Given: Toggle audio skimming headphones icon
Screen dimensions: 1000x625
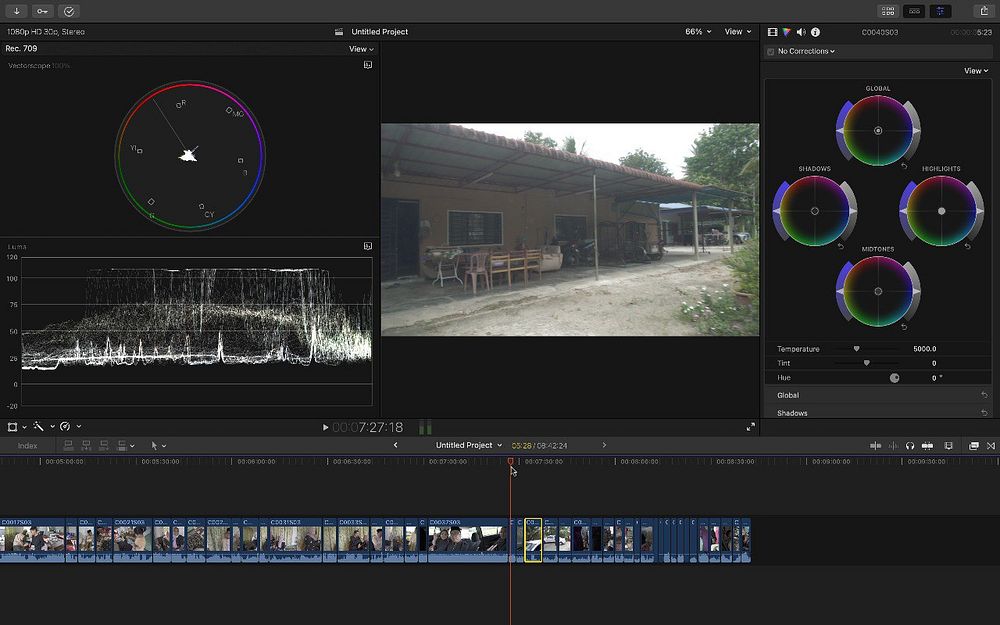Looking at the screenshot, I should coord(910,445).
